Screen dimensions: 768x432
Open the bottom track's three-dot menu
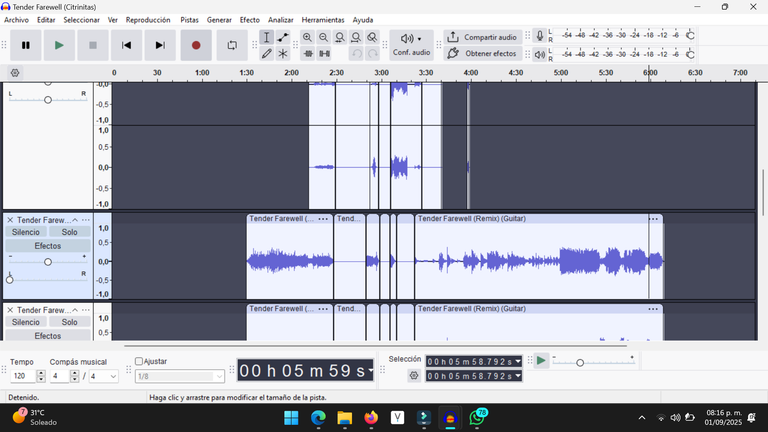pos(86,310)
